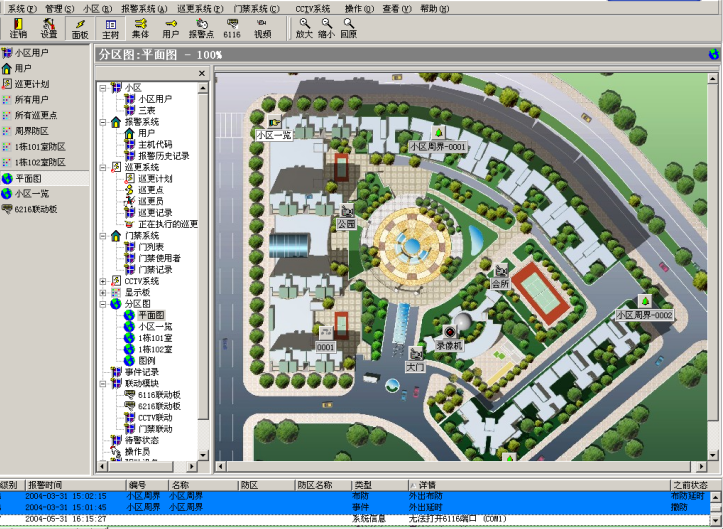Select 主机代码 in the tree

(x=155, y=144)
